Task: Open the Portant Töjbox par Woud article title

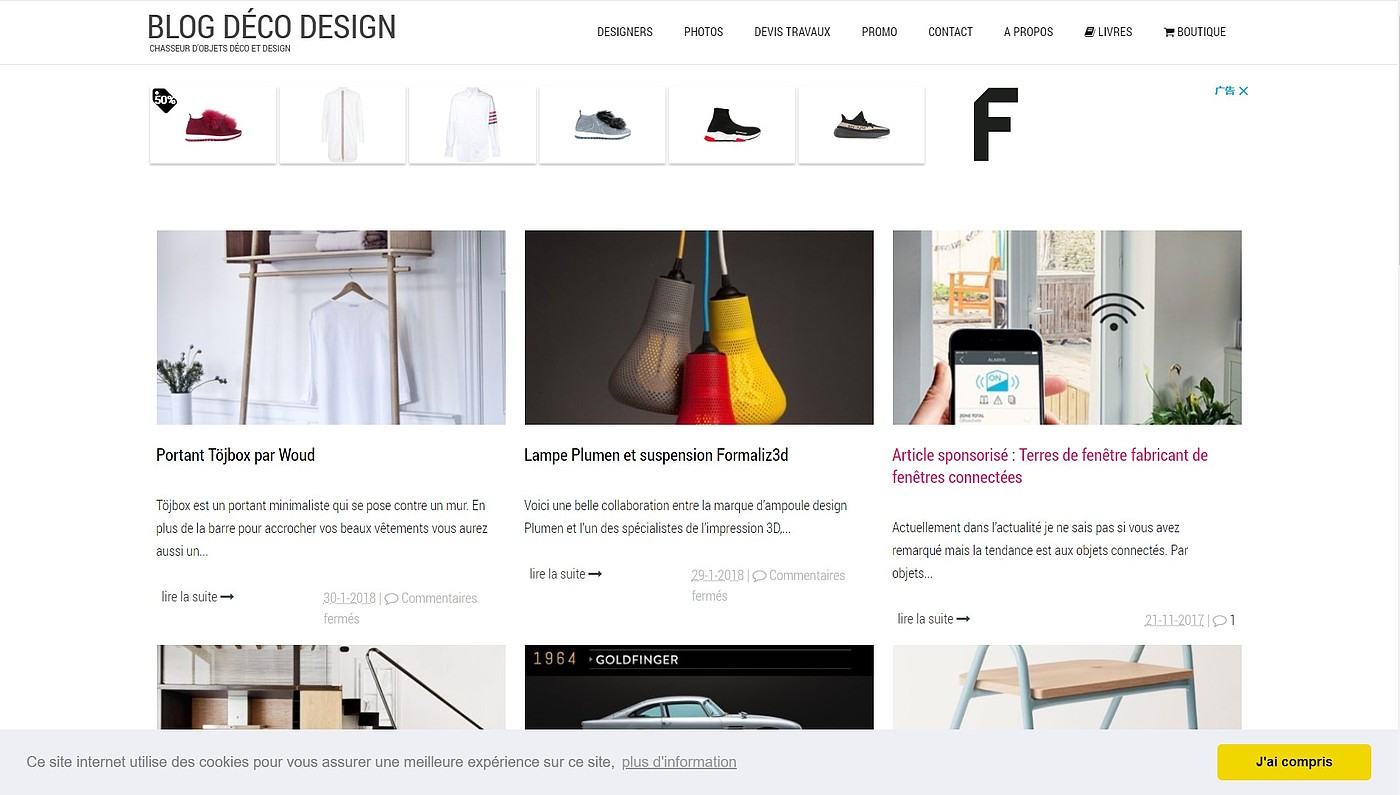Action: click(235, 455)
